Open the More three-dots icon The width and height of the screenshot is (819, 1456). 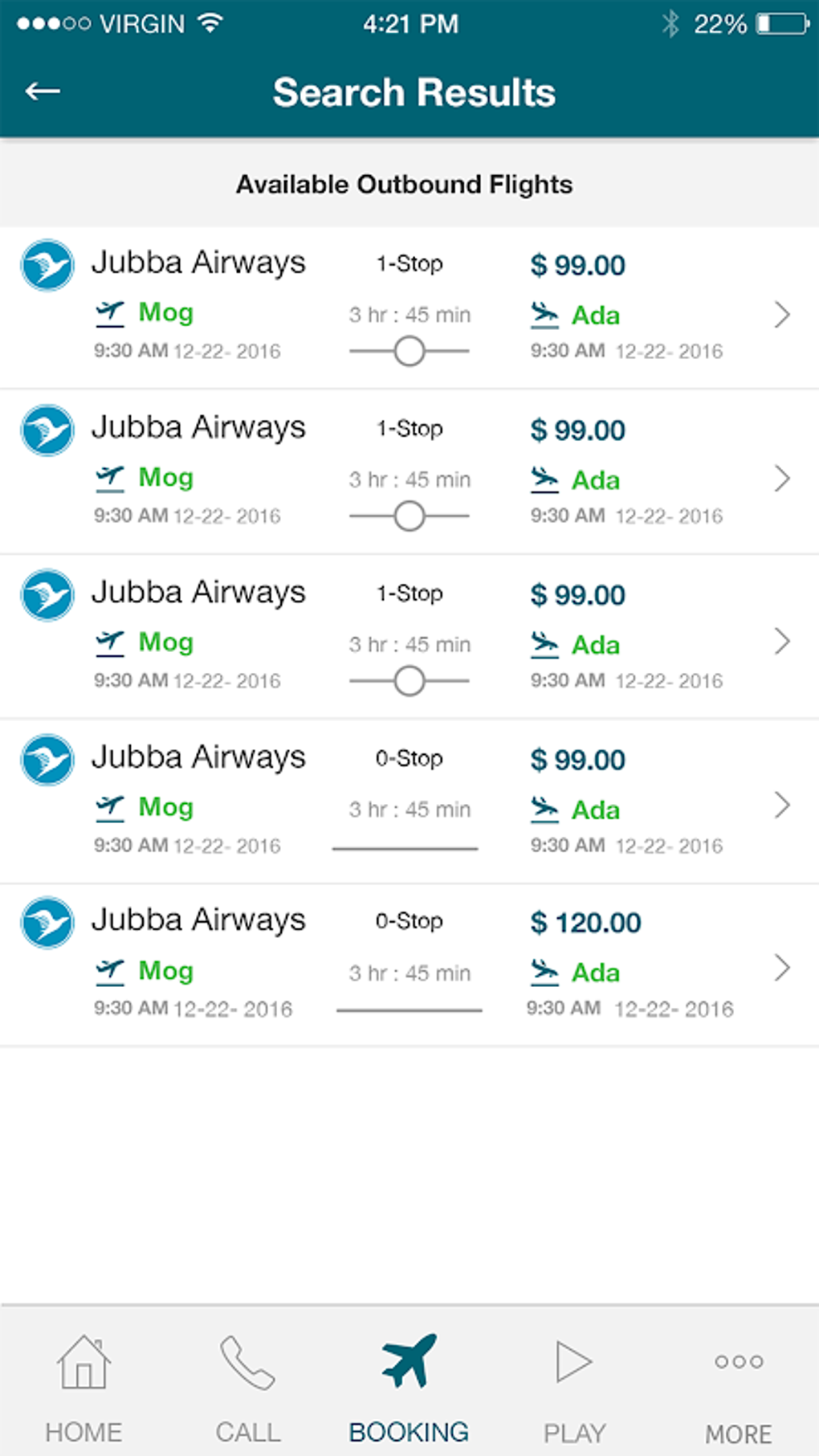click(739, 1362)
